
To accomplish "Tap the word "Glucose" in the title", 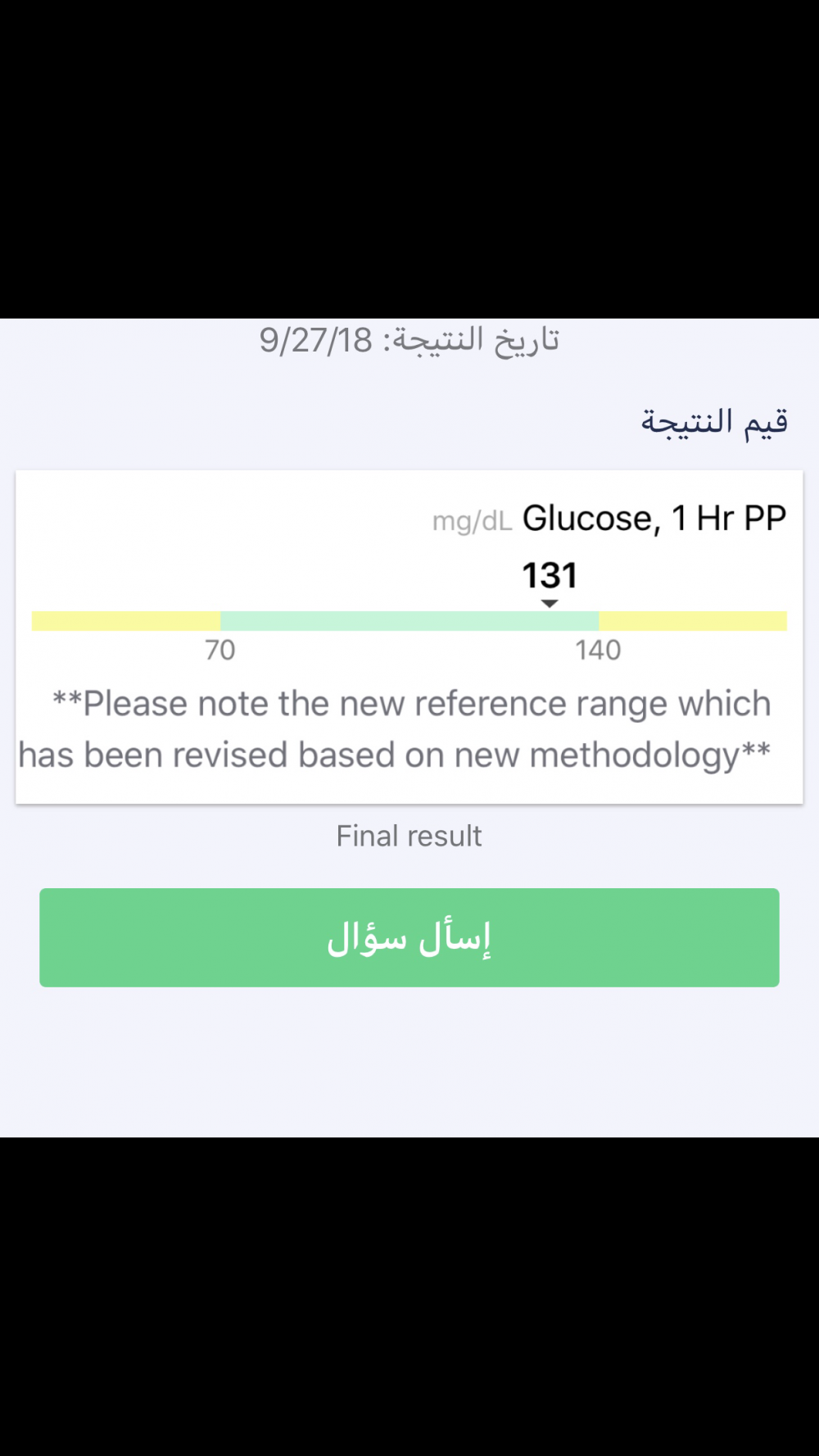I will 587,519.
